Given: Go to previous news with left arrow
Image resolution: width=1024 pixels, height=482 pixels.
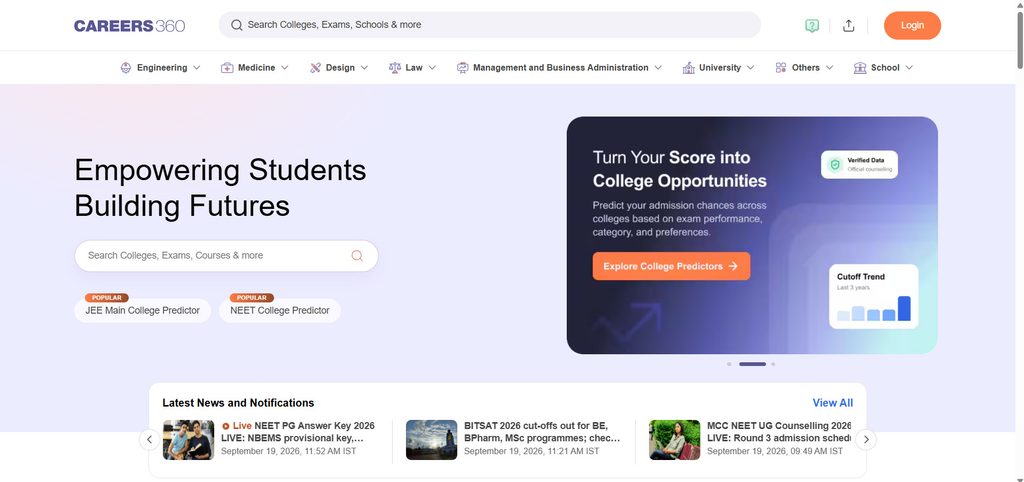Looking at the screenshot, I should tap(149, 440).
